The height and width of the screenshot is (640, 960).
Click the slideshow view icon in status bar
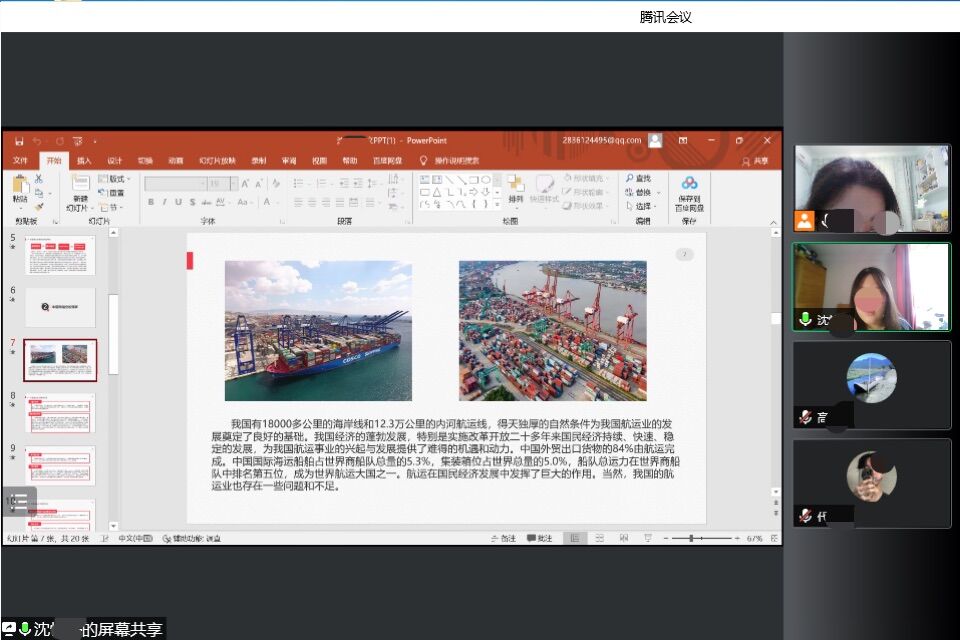click(x=646, y=538)
